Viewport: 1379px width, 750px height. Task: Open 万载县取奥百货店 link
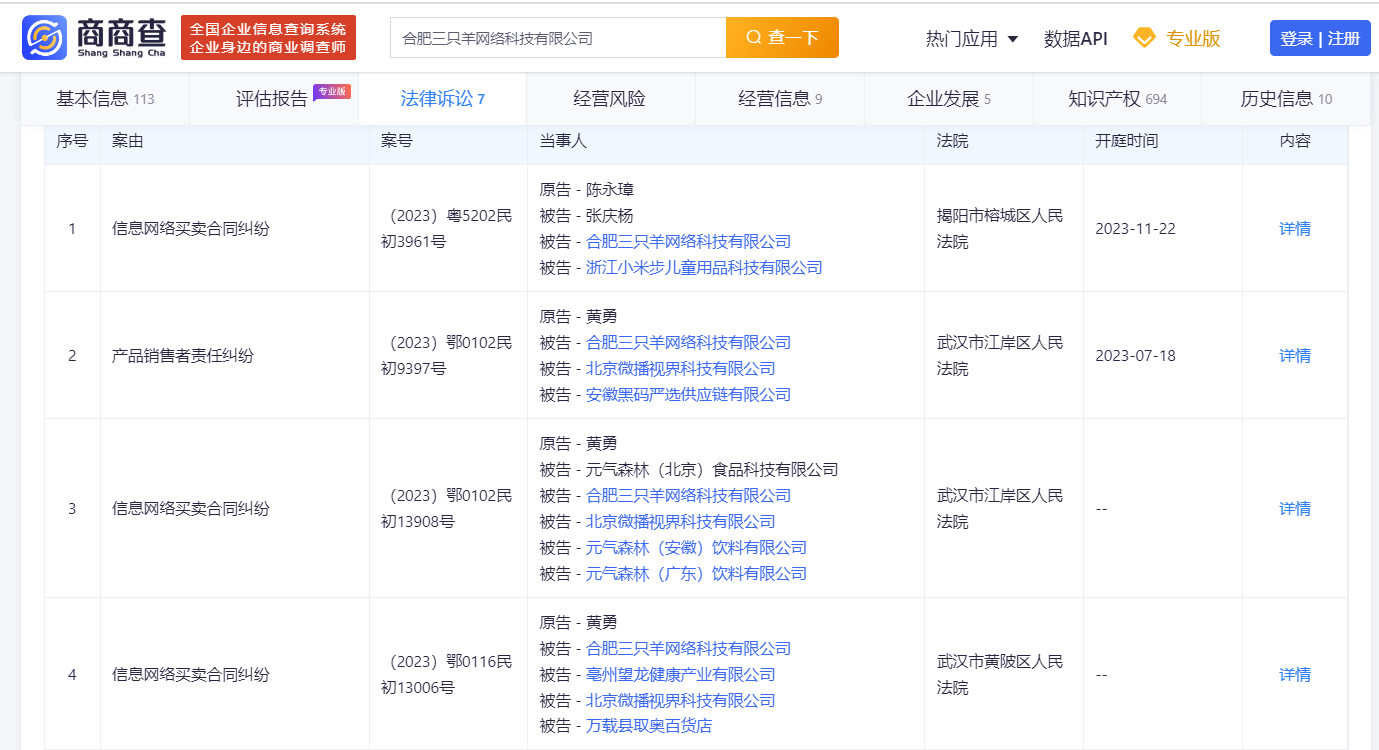(649, 726)
